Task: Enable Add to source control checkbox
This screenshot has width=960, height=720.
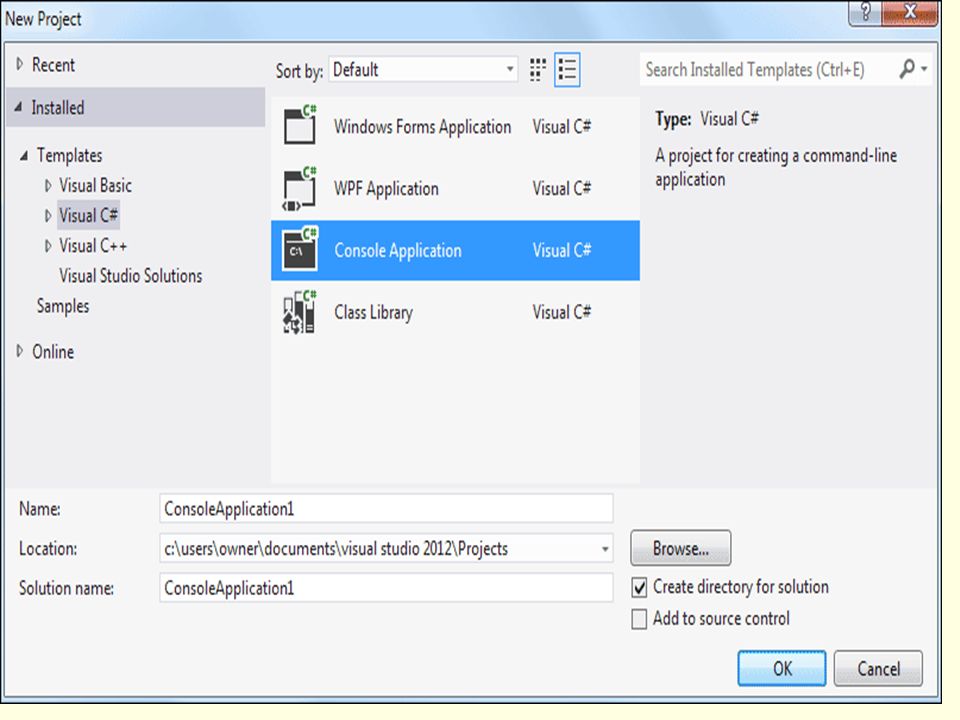Action: click(639, 619)
